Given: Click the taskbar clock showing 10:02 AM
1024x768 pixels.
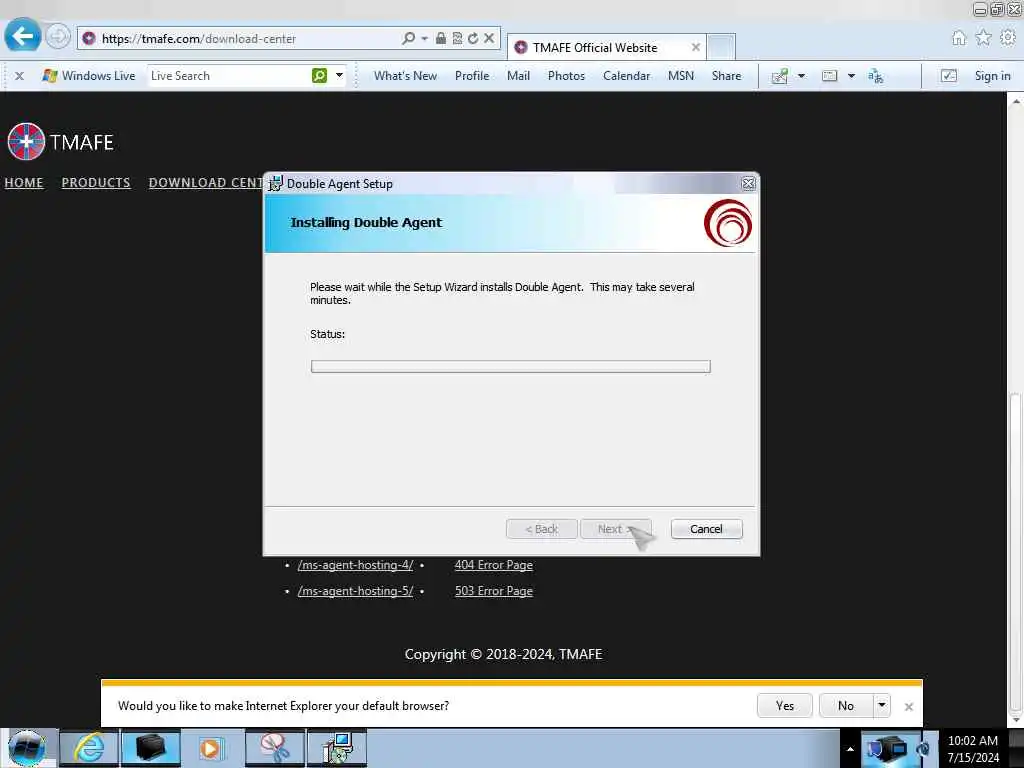Looking at the screenshot, I should (973, 749).
